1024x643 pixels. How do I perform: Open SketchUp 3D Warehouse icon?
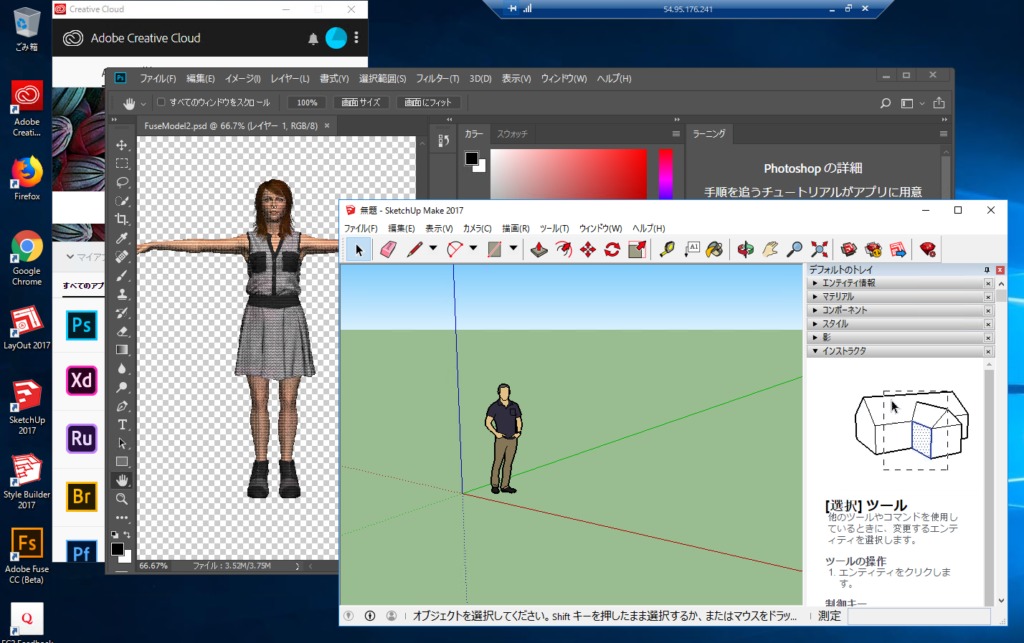click(x=848, y=249)
